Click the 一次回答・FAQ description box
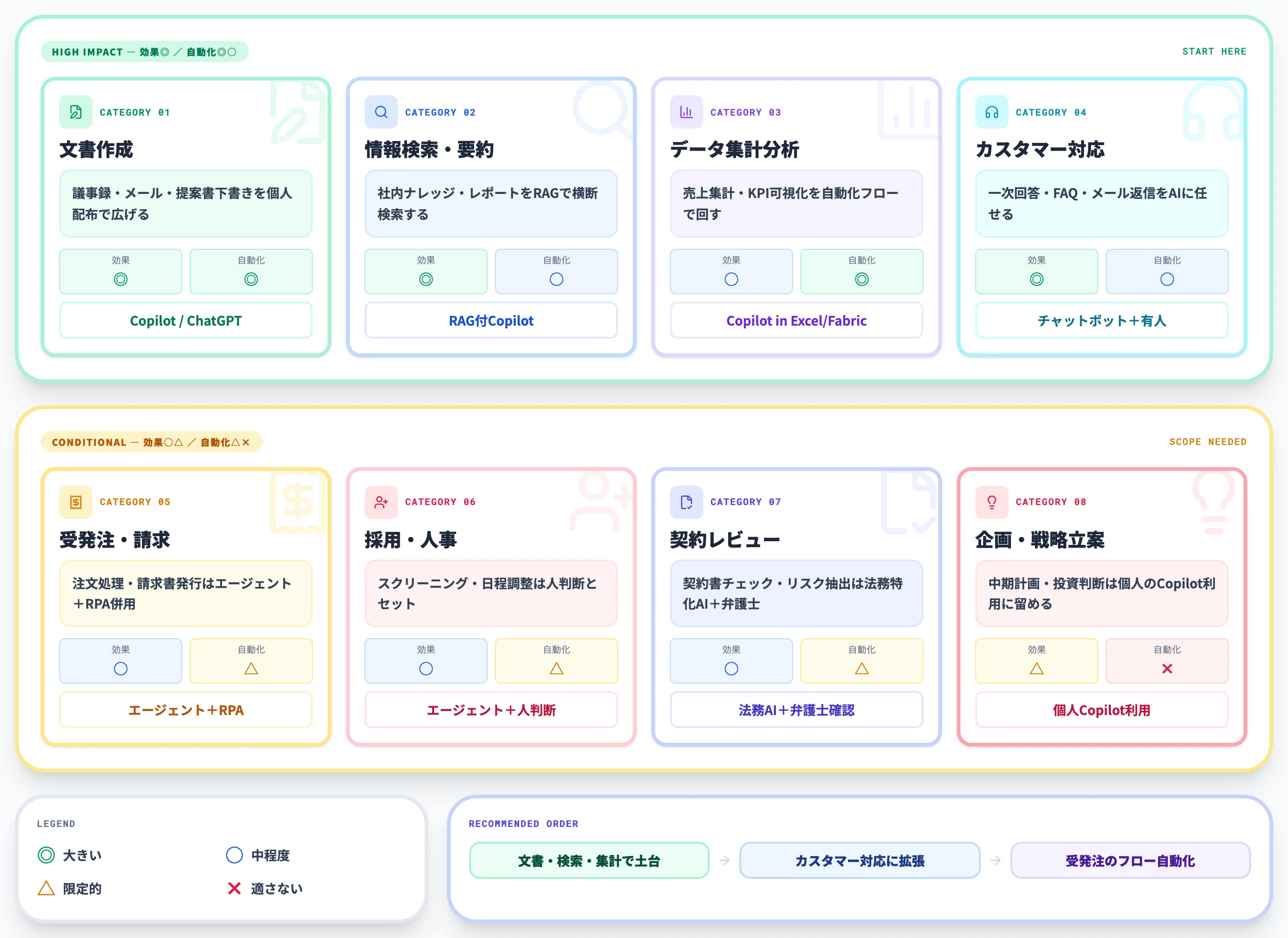 [x=1102, y=203]
